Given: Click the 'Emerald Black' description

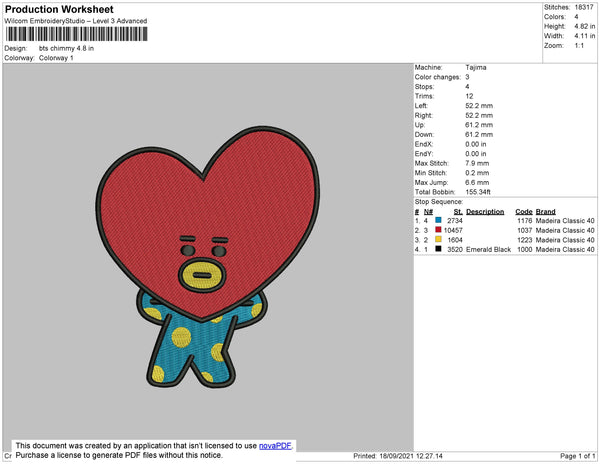Looking at the screenshot, I should [488, 249].
